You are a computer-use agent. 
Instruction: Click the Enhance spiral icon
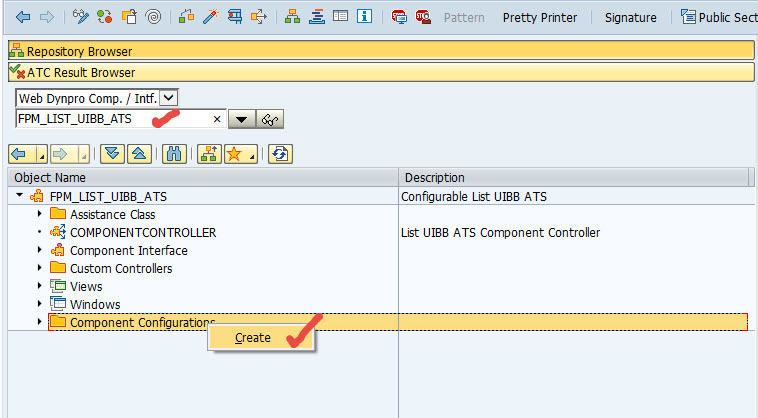(x=153, y=17)
